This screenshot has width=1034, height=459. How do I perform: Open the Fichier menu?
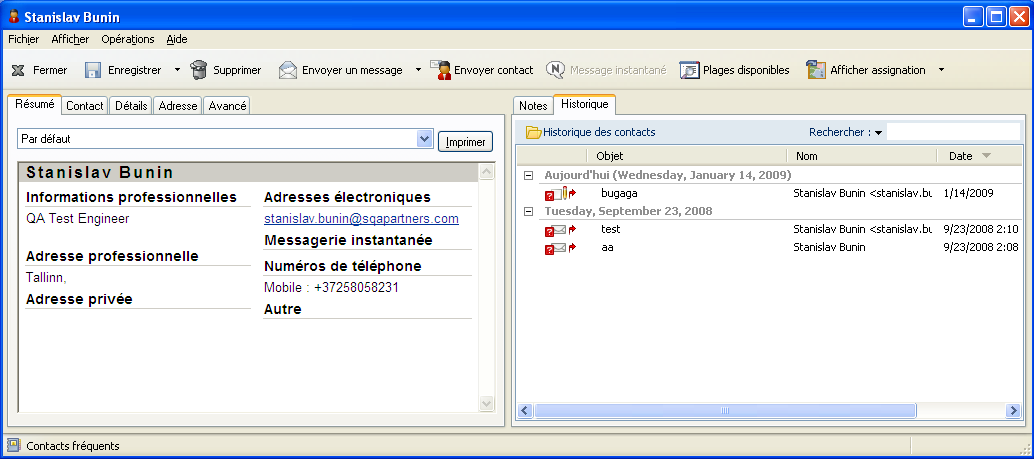click(x=24, y=40)
